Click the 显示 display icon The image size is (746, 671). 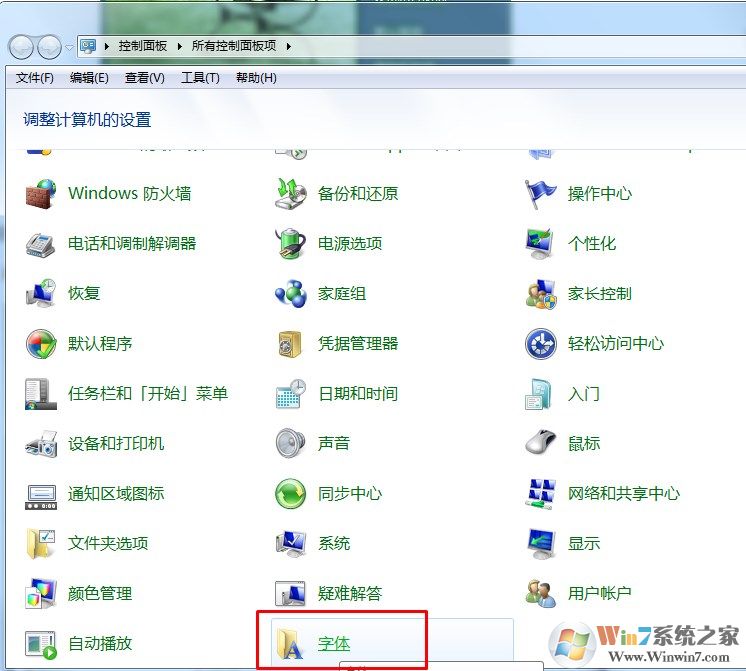coord(540,543)
